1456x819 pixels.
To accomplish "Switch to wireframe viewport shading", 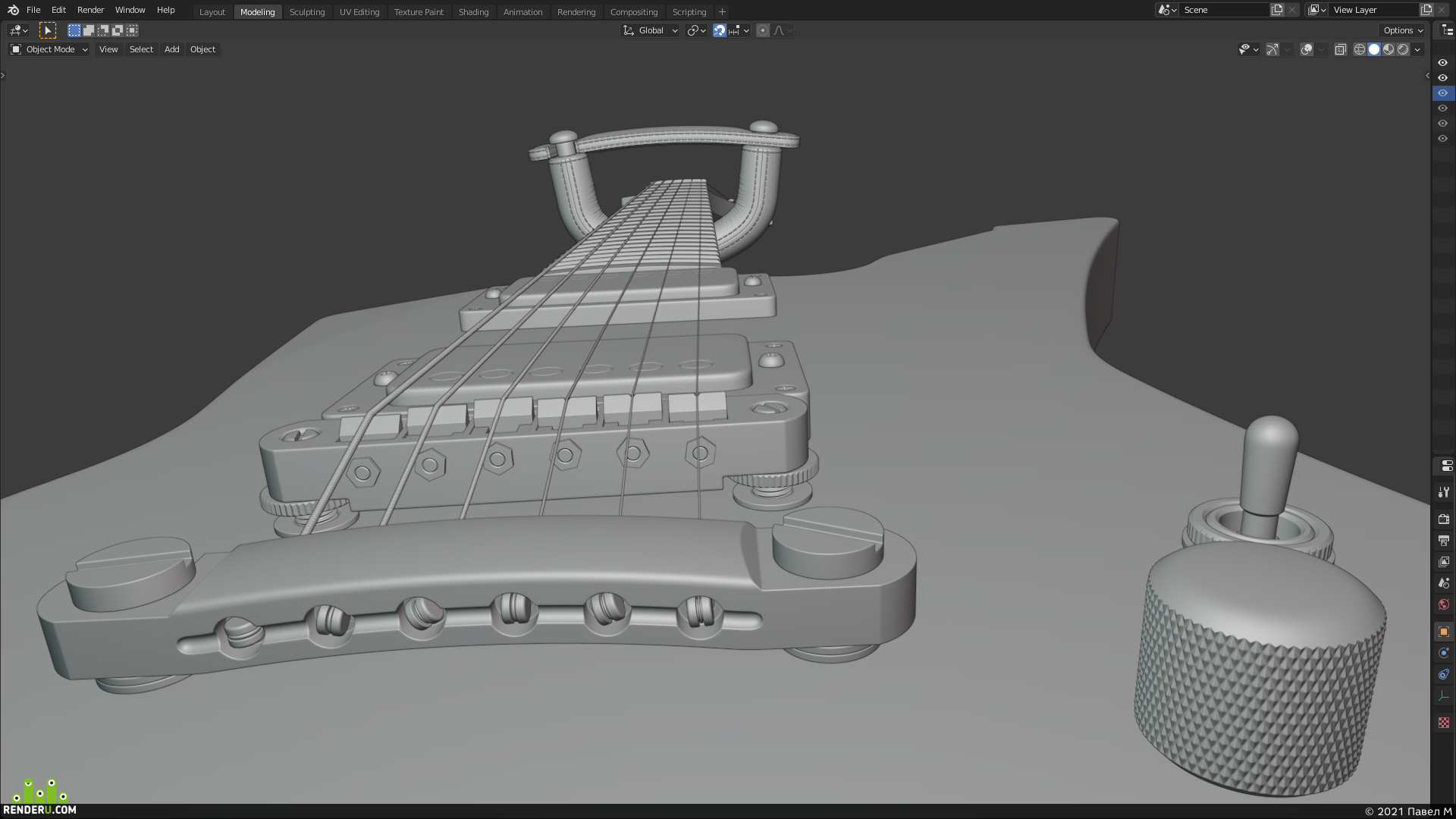I will tap(1359, 49).
